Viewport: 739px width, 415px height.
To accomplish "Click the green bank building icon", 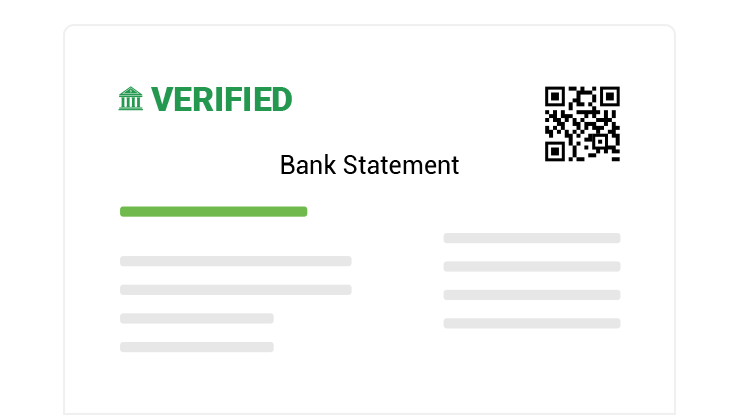I will 131,99.
